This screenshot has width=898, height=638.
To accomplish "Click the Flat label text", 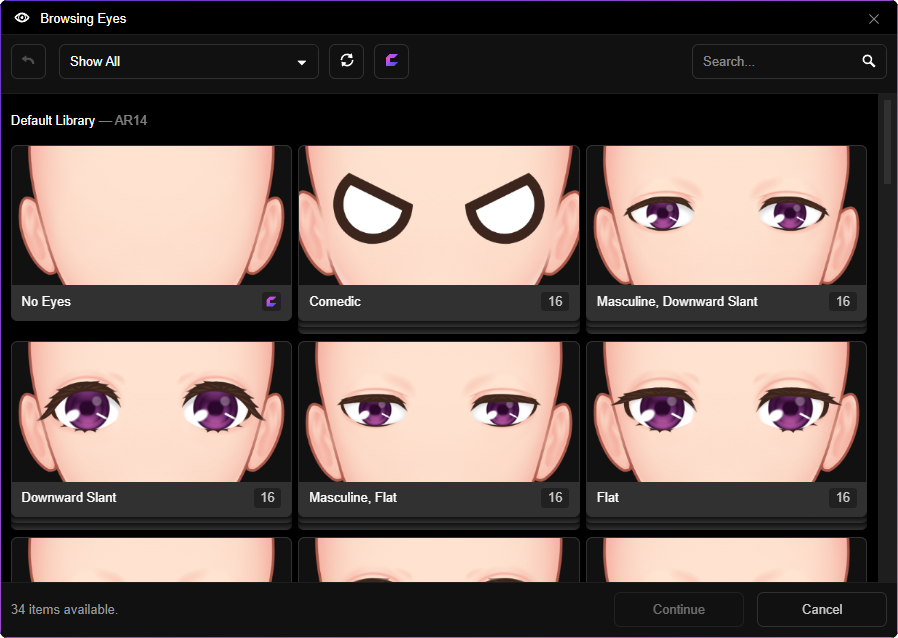I will pos(608,497).
